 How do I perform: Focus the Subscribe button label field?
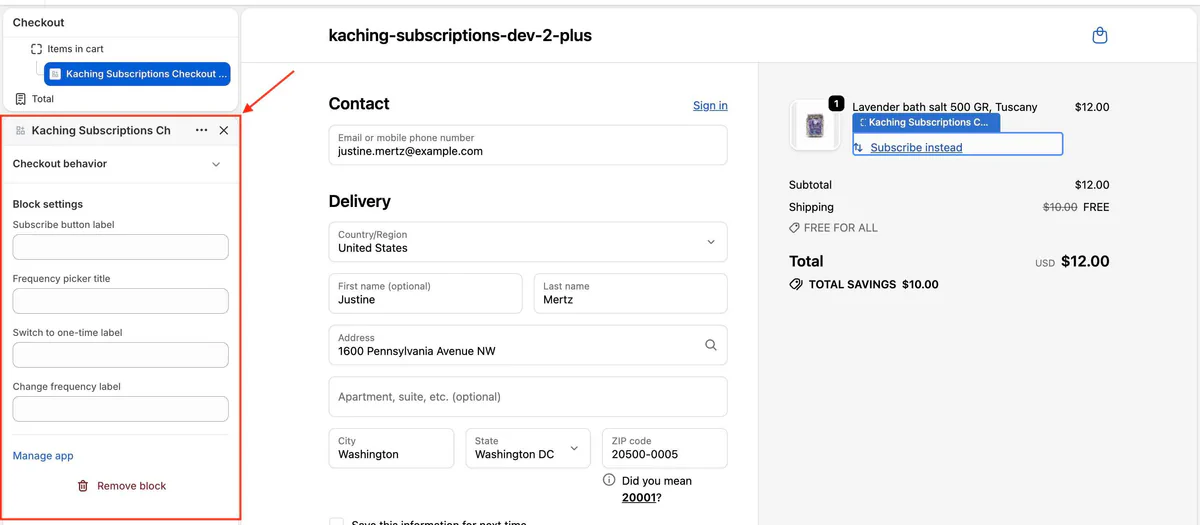pos(121,247)
